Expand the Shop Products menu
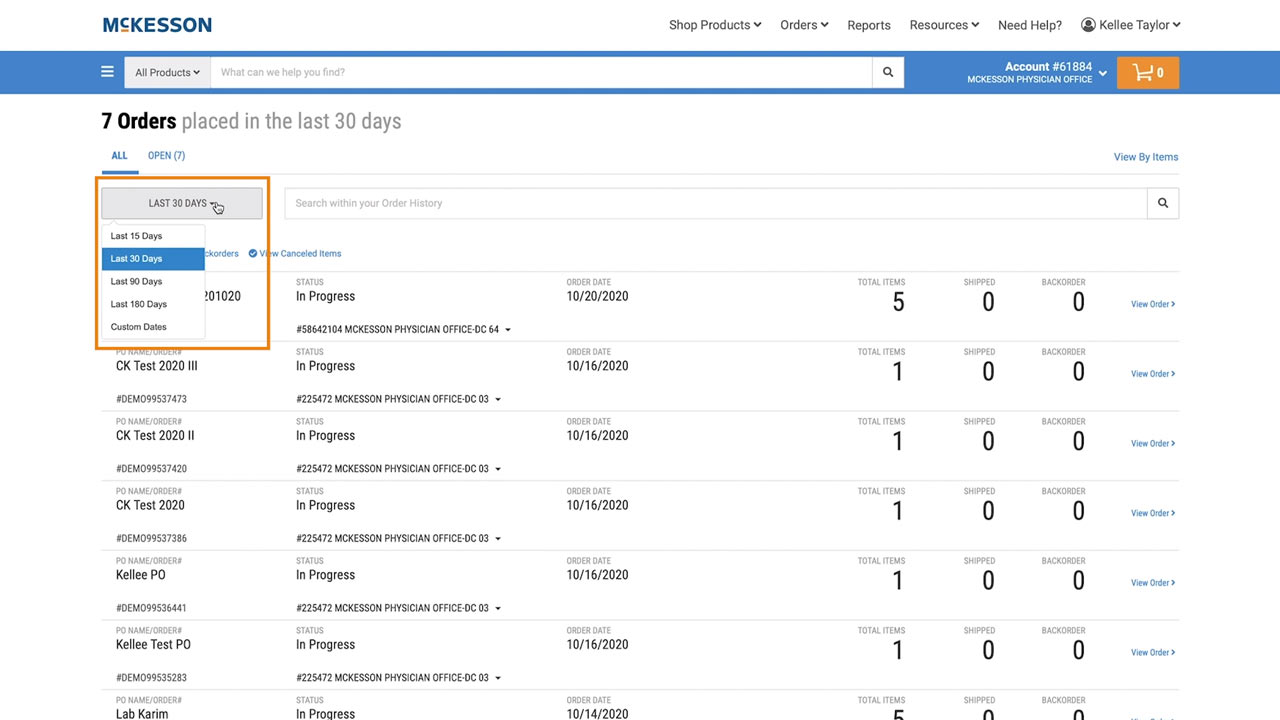Screen dimensions: 1280x720 pyautogui.click(x=715, y=25)
